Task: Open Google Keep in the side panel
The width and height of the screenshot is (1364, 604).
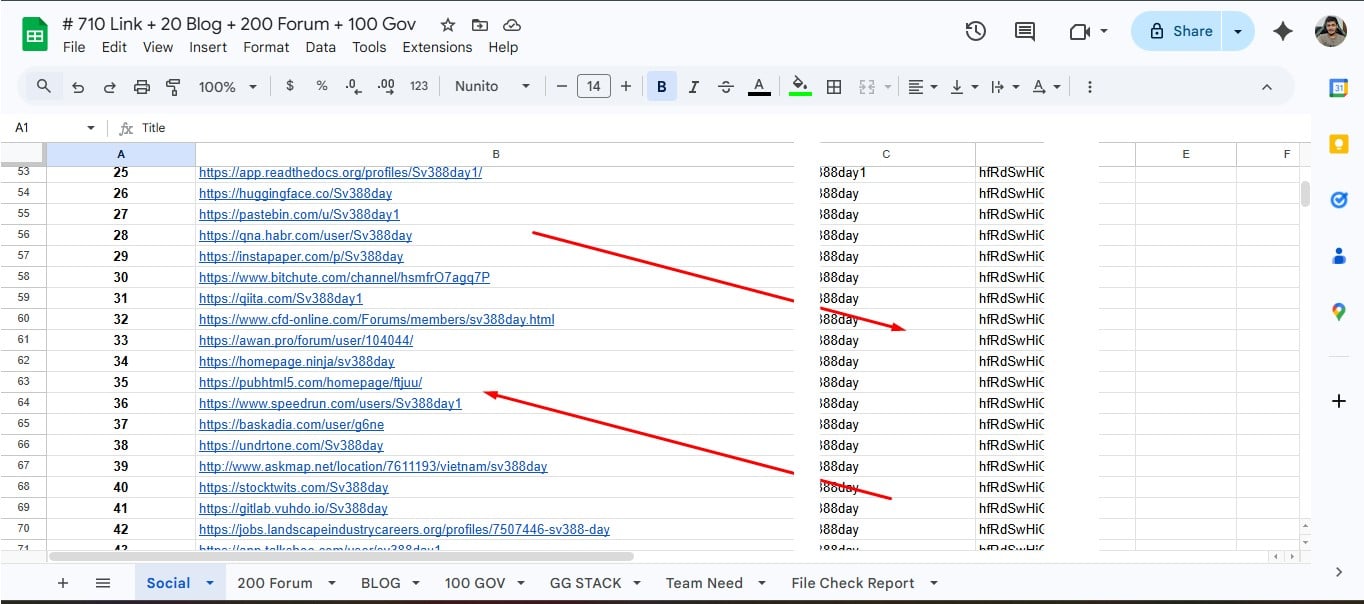Action: (x=1338, y=144)
